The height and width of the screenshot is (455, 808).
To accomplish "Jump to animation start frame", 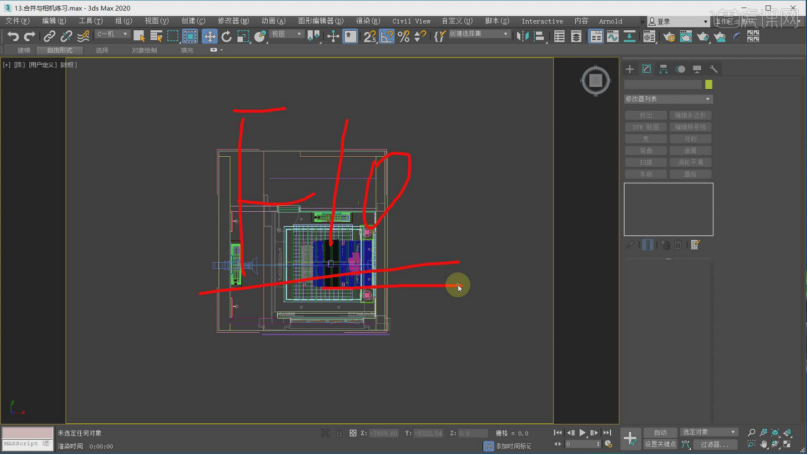I will click(558, 433).
